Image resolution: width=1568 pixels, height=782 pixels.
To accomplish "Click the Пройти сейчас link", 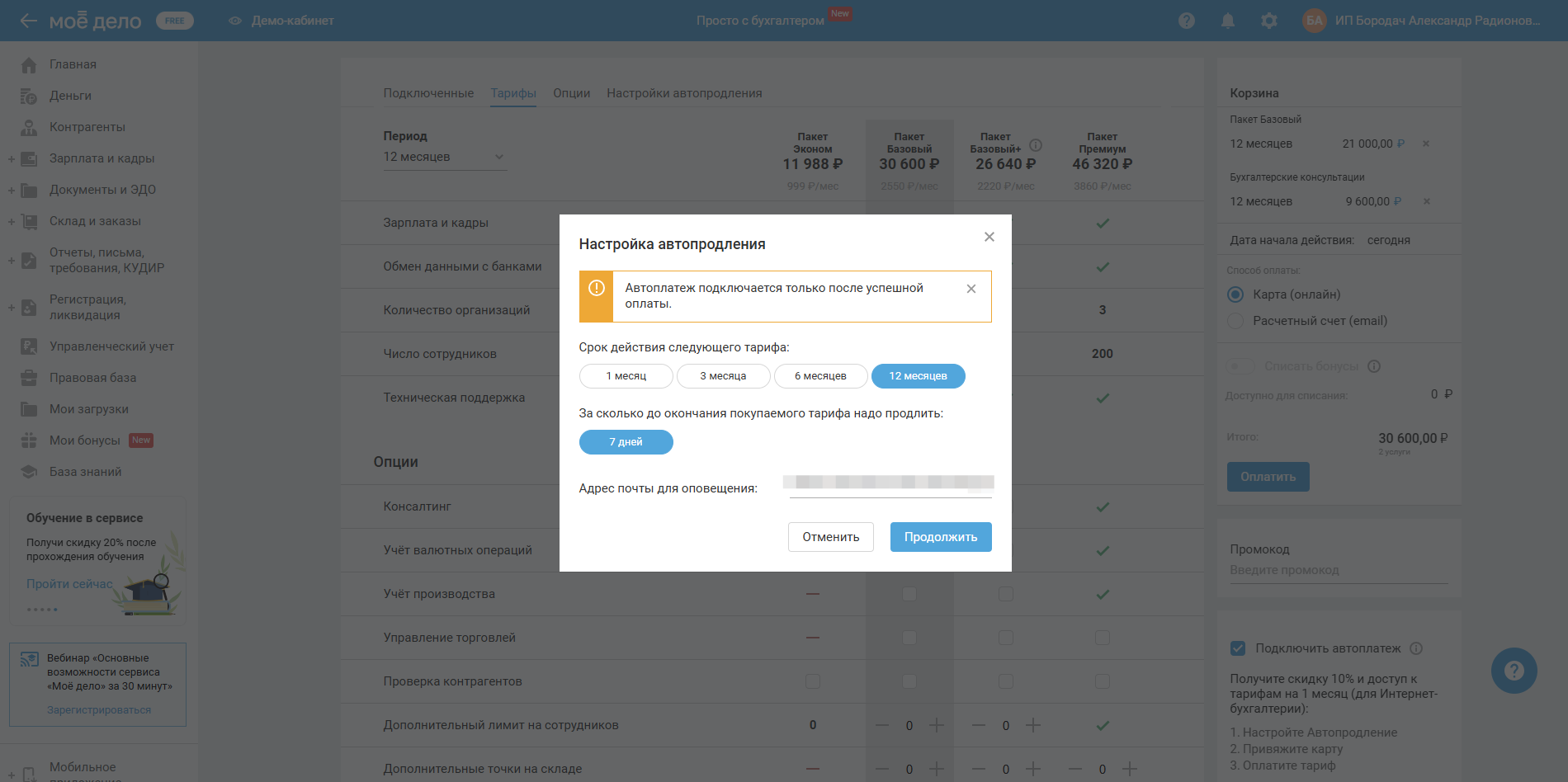I will click(x=69, y=584).
